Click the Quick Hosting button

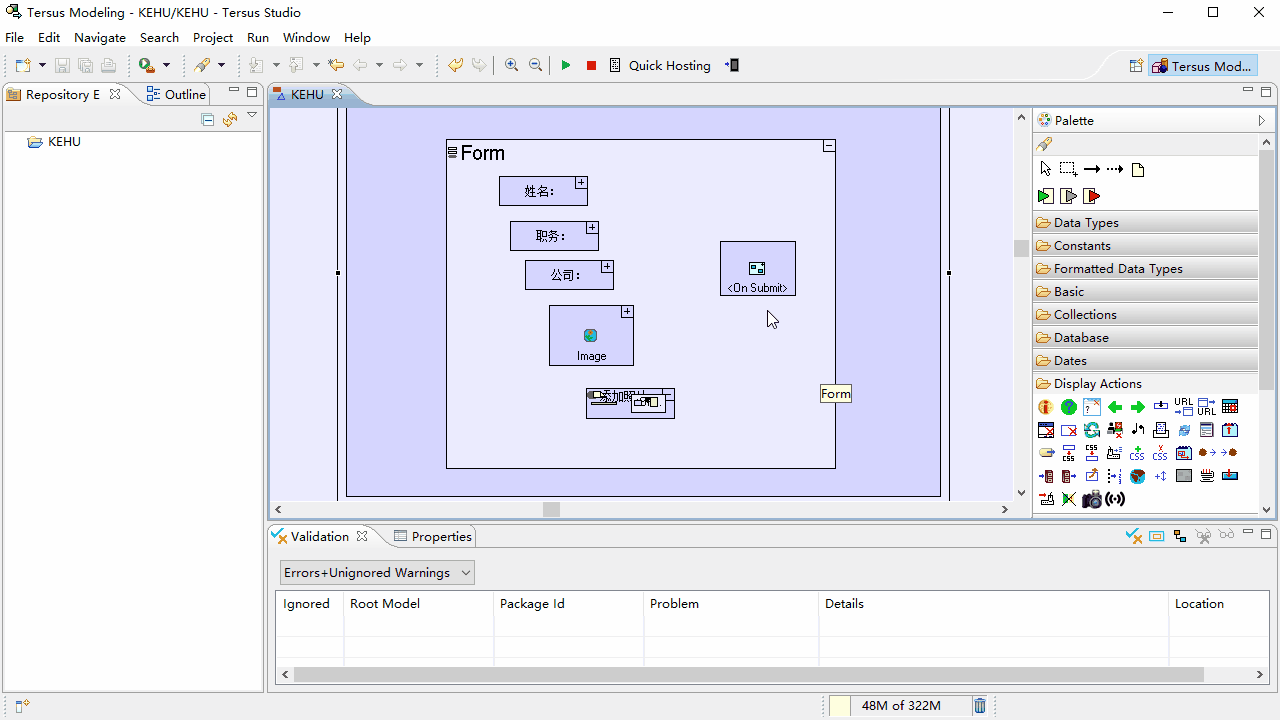coord(660,65)
